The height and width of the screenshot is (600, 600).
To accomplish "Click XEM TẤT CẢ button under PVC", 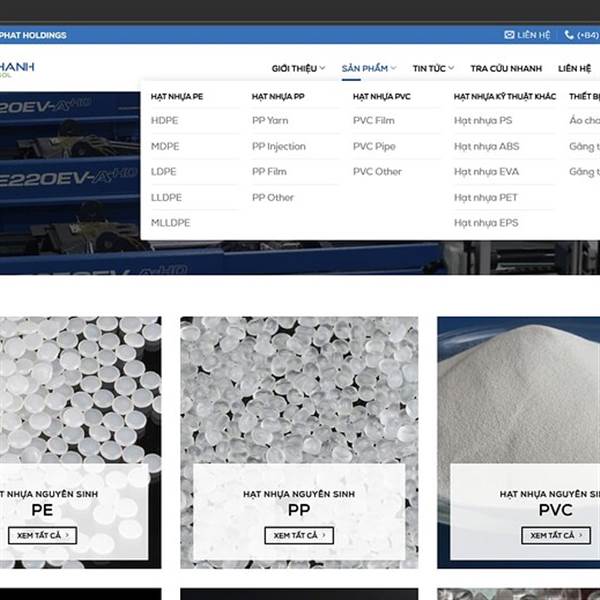I will tap(556, 535).
